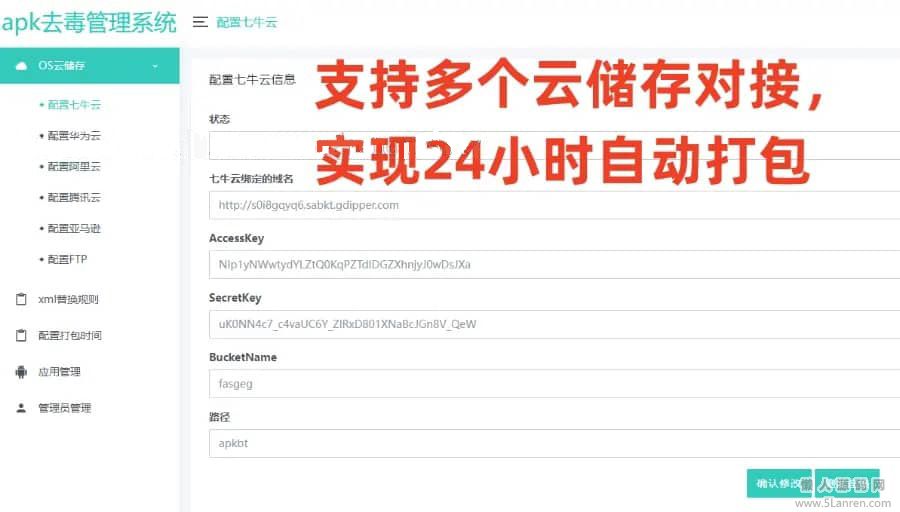The height and width of the screenshot is (512, 900).
Task: Open the 状态 dropdown field
Action: pos(554,145)
